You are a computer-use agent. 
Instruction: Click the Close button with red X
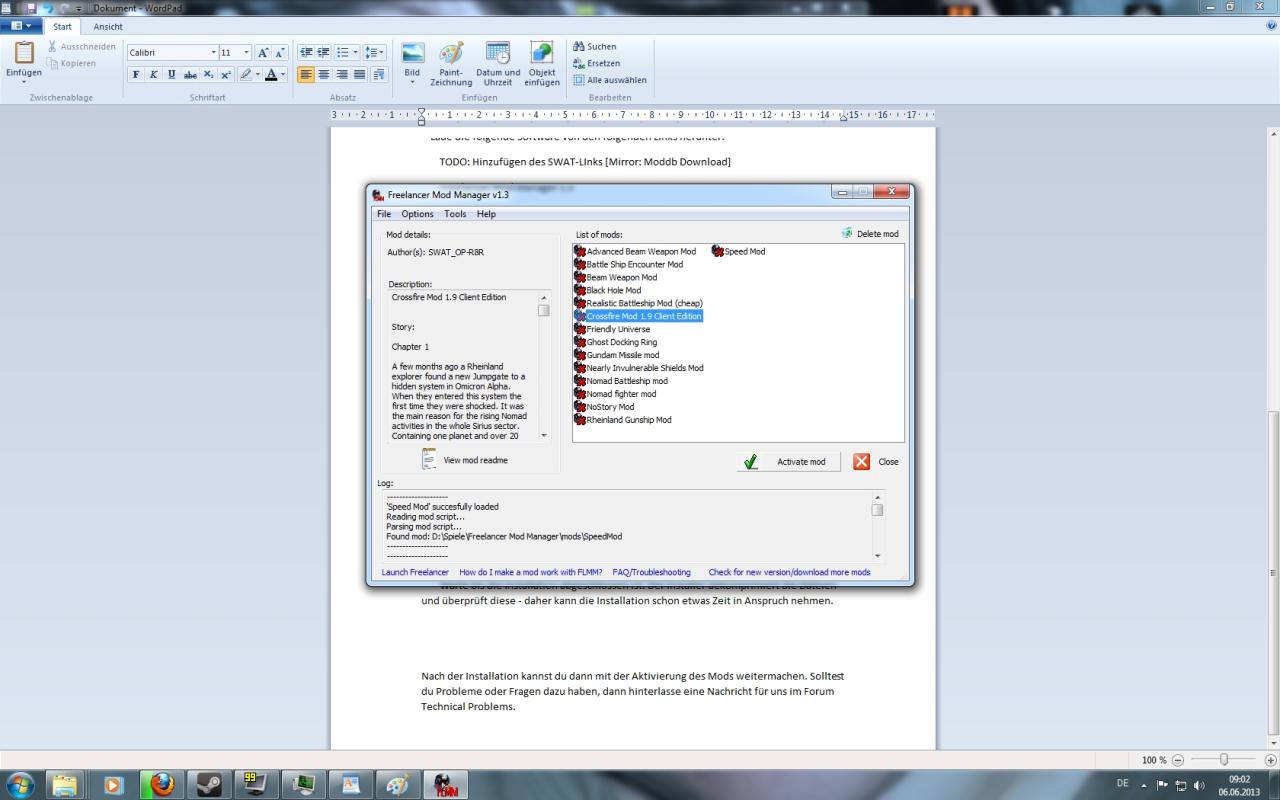pyautogui.click(x=876, y=462)
